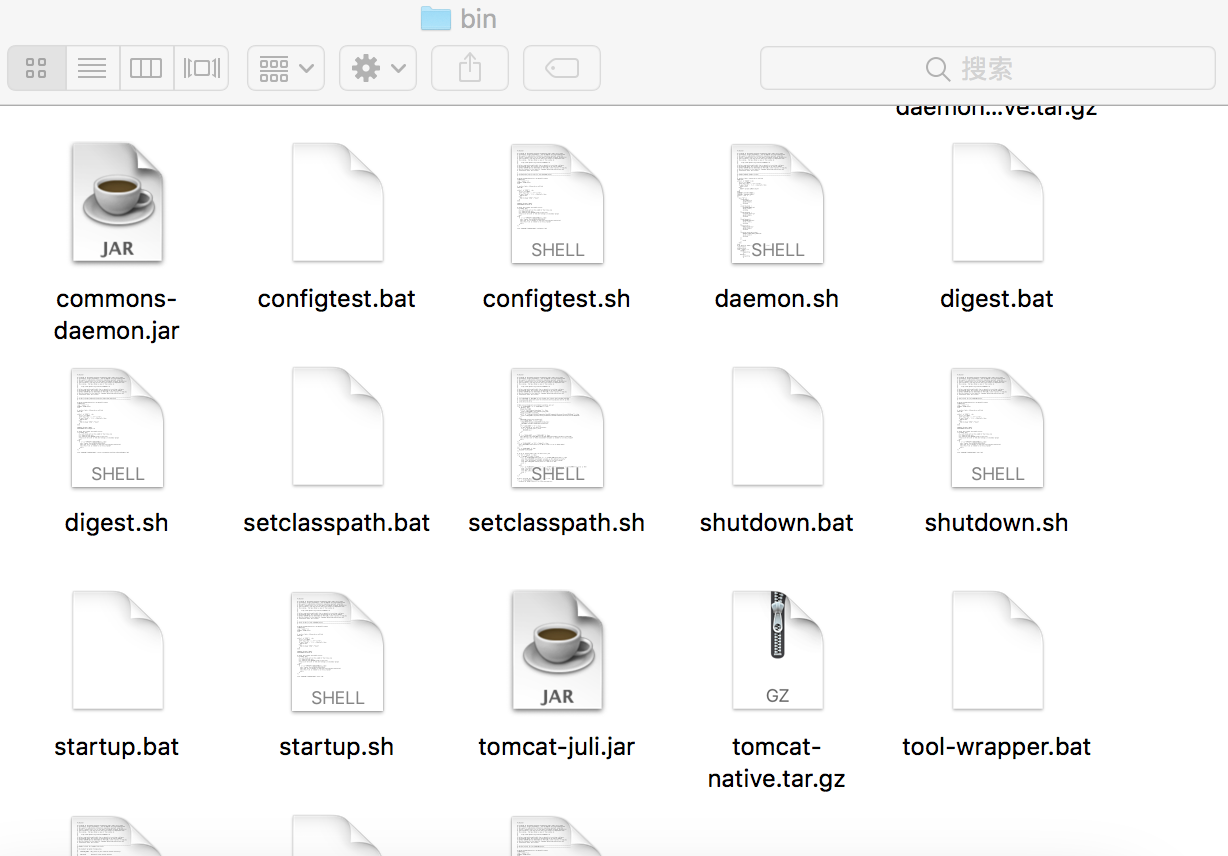Screen dimensions: 1228x856
Task: Select the setclasspath.sh shell script icon
Action: pyautogui.click(x=557, y=427)
